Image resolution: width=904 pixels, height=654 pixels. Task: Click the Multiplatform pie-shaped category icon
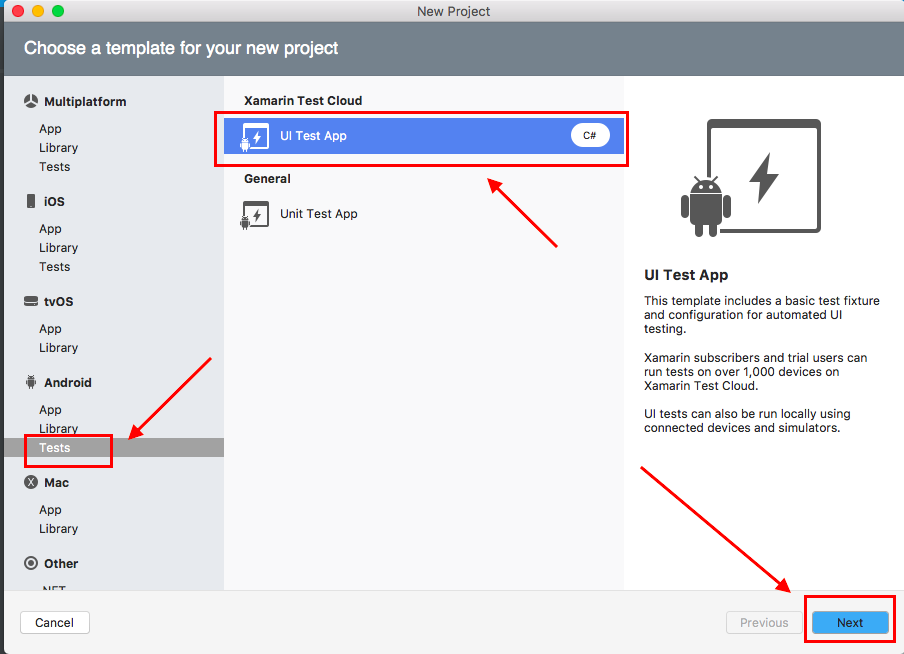31,102
